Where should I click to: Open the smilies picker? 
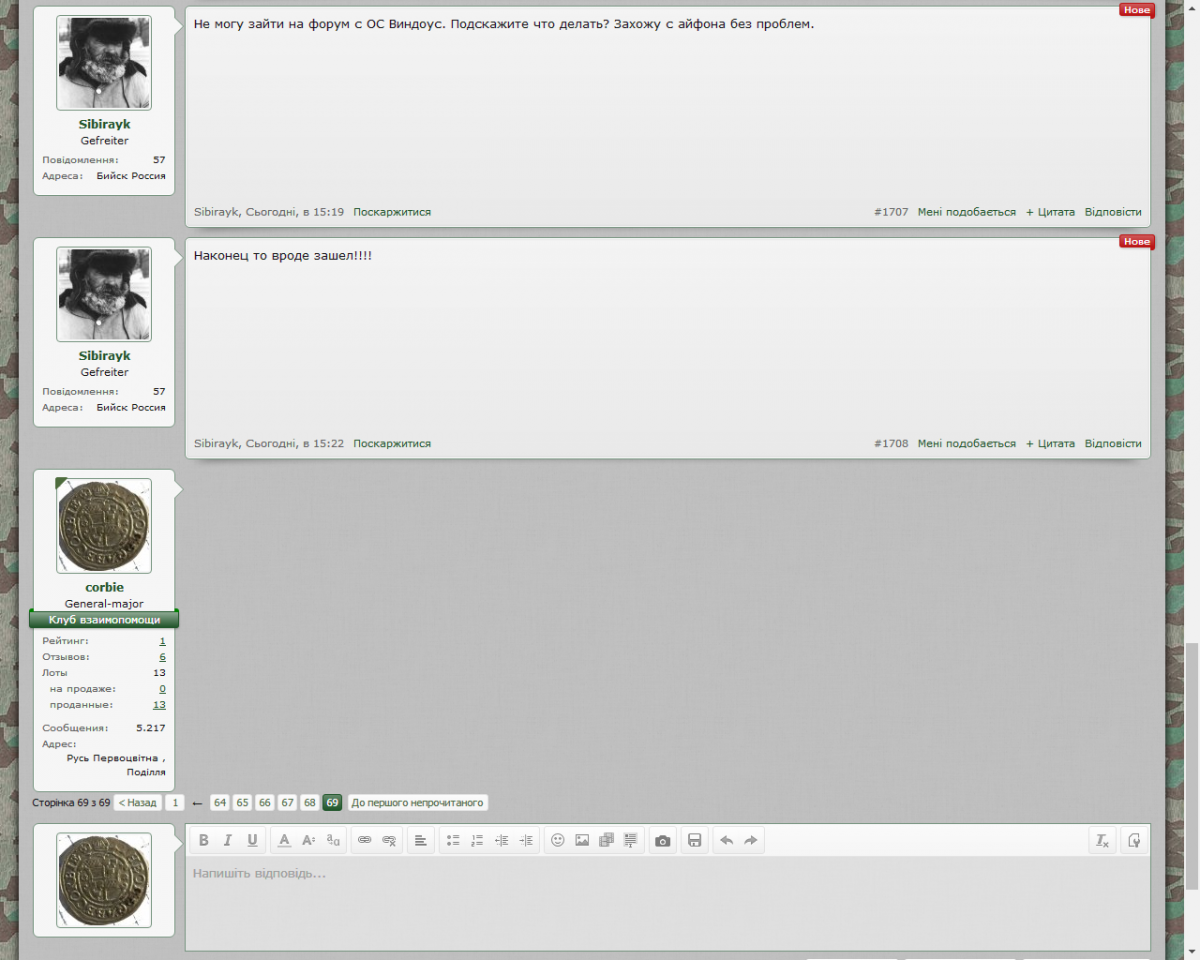558,840
